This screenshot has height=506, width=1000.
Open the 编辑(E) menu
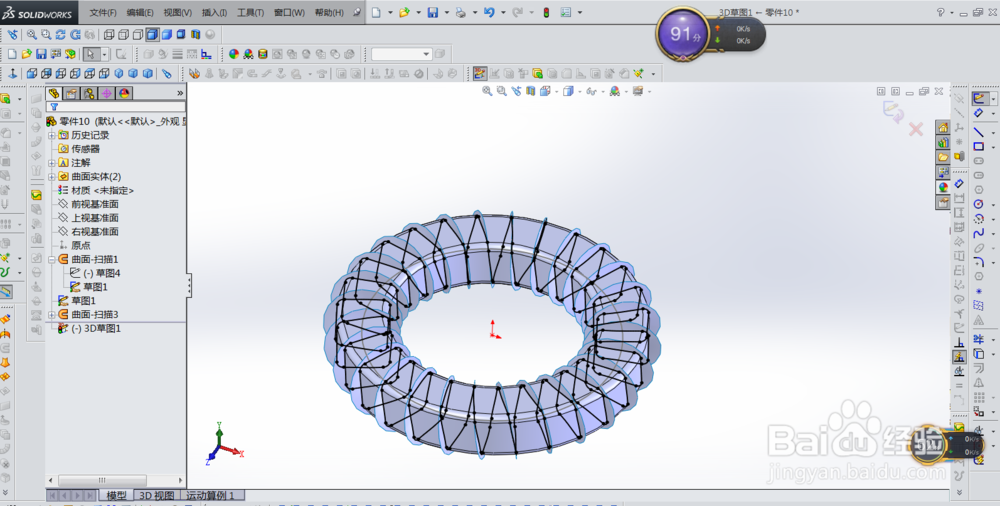[140, 12]
